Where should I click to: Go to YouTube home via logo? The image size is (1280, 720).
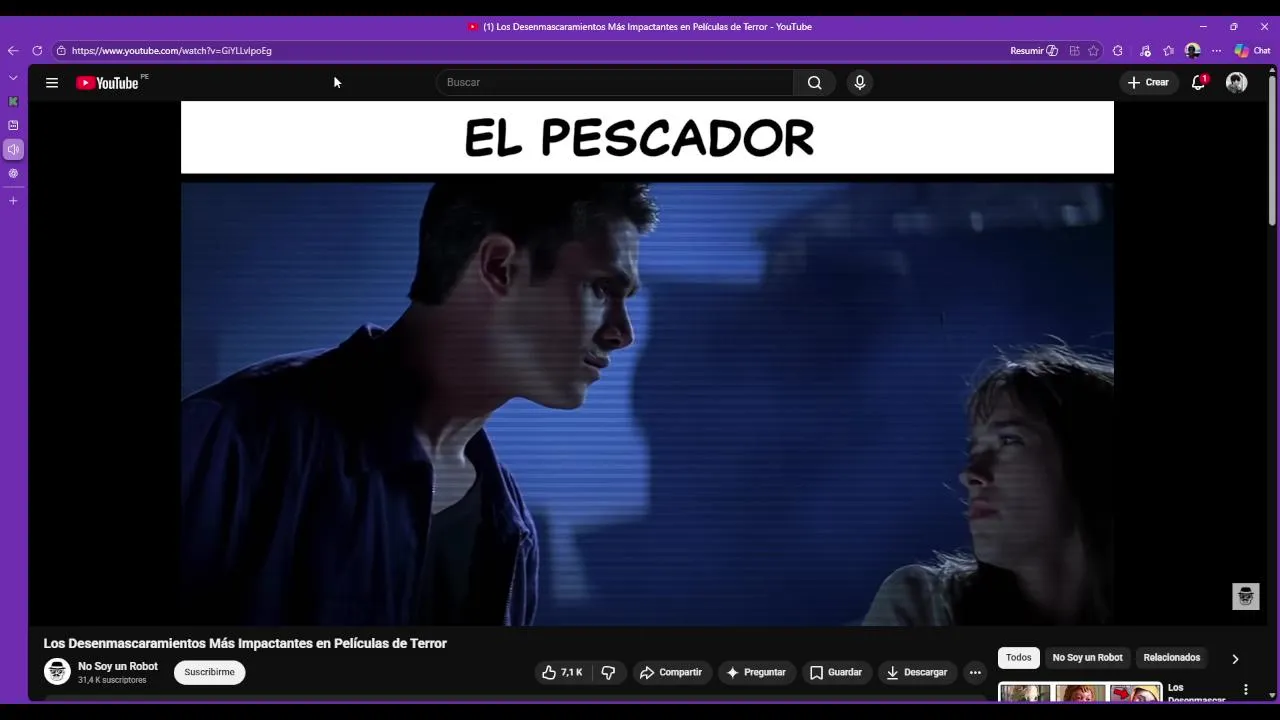(x=107, y=83)
